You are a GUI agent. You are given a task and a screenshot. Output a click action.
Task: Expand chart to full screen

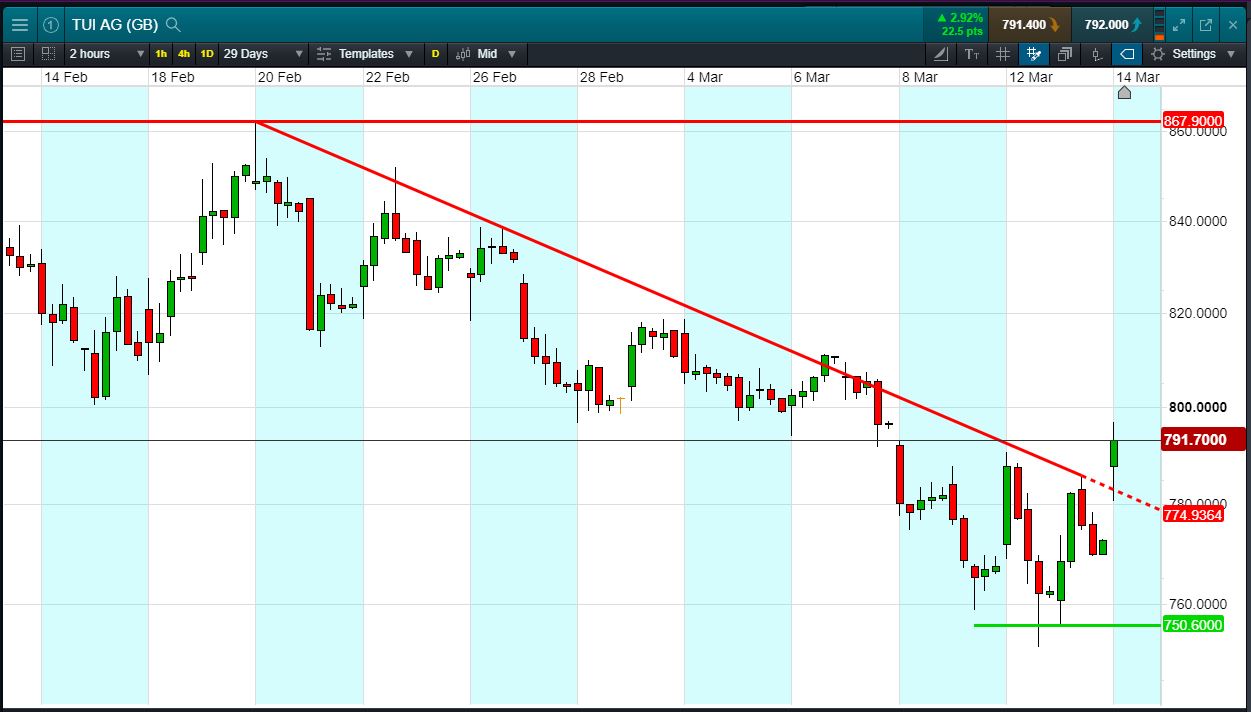click(x=1178, y=25)
